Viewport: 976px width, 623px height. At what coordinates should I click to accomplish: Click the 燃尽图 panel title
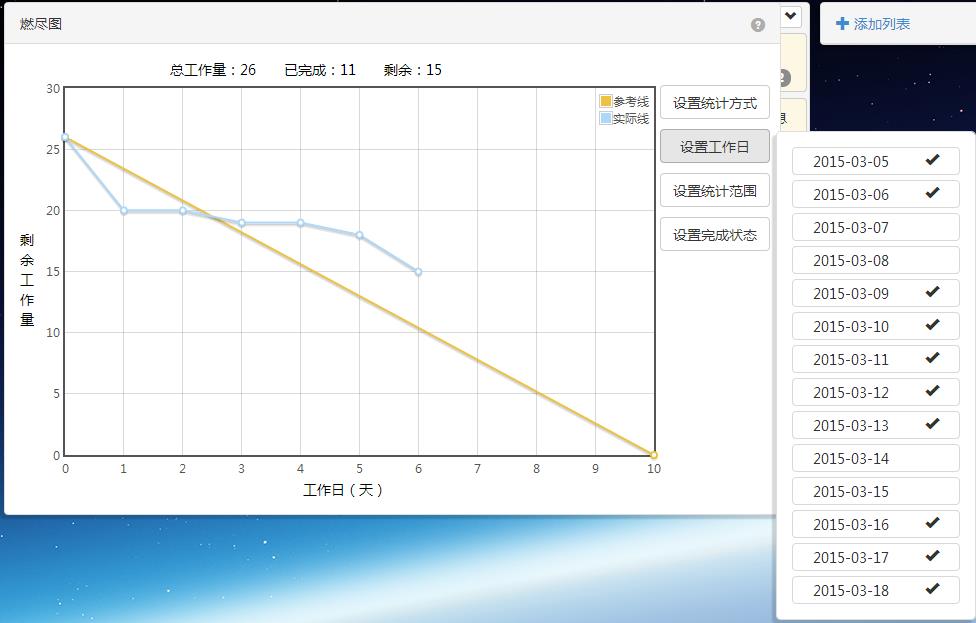[40, 24]
